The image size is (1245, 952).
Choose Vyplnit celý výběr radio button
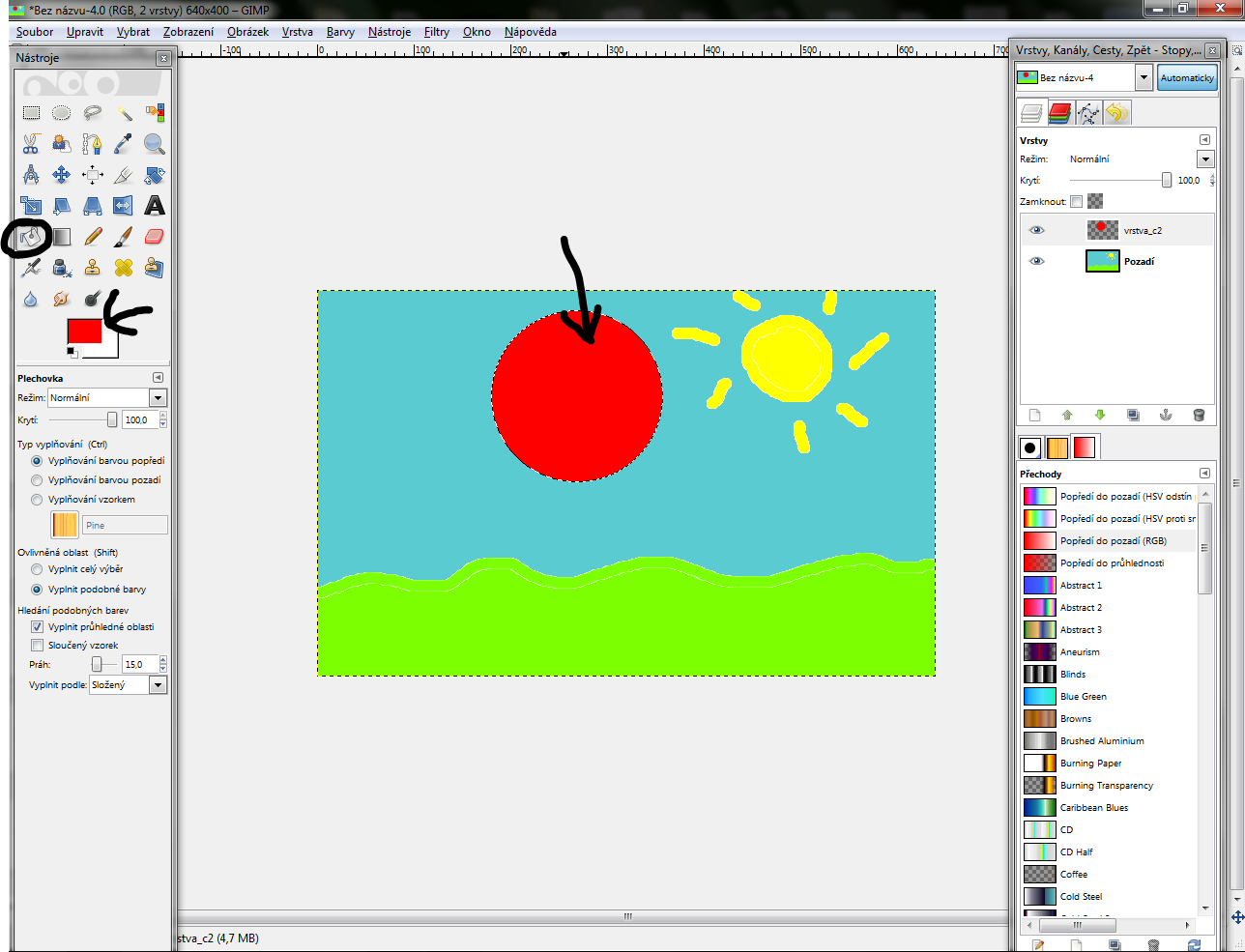pyautogui.click(x=37, y=569)
